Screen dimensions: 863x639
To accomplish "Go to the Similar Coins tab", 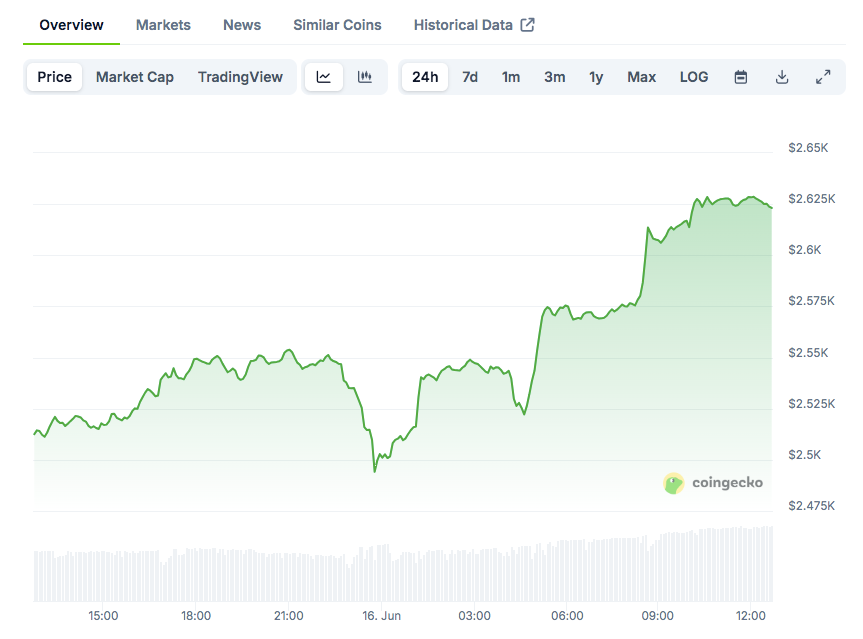I will coord(337,25).
